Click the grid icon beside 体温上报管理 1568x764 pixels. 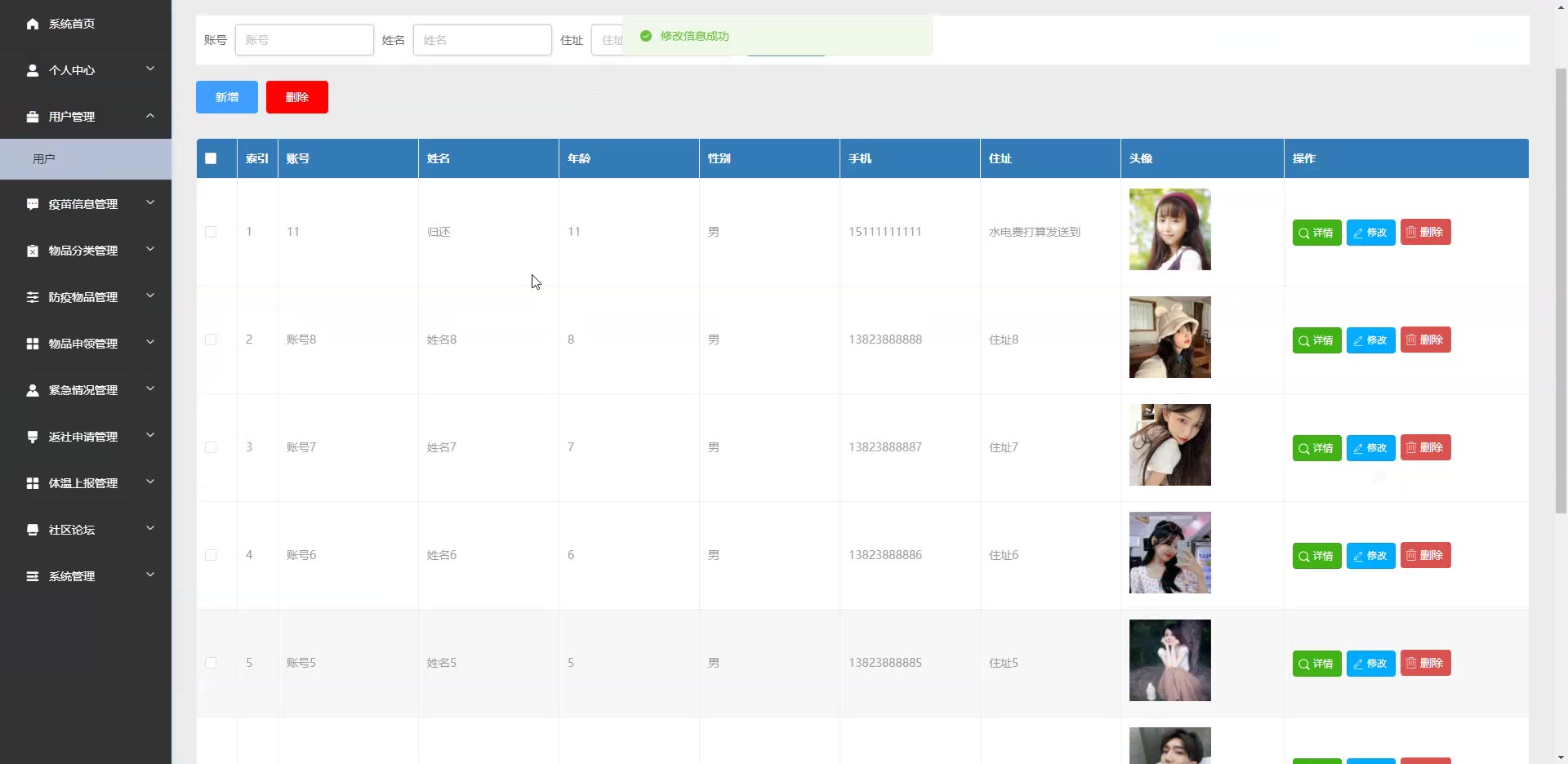pos(33,483)
